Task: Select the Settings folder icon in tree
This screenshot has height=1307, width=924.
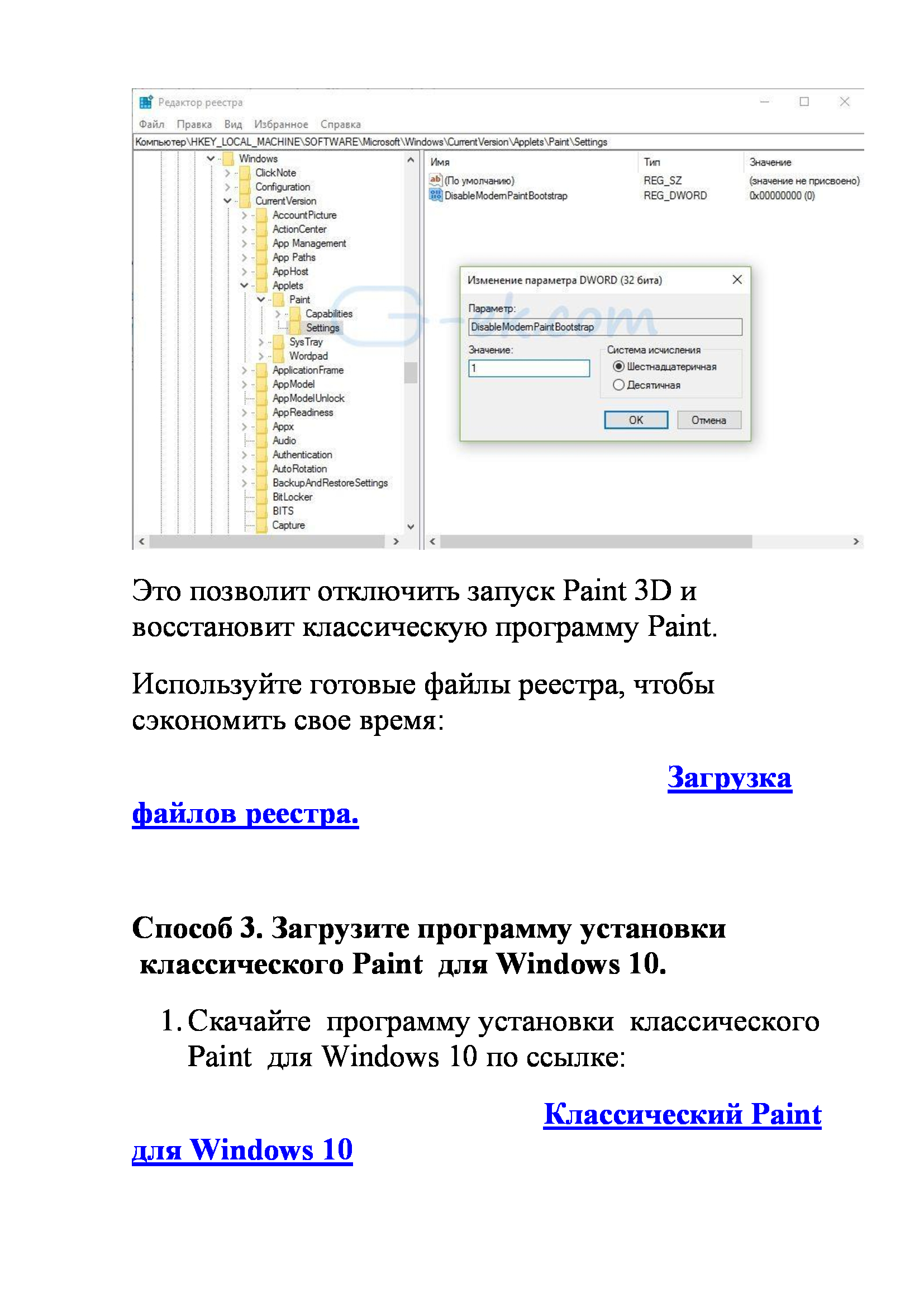Action: 295,327
